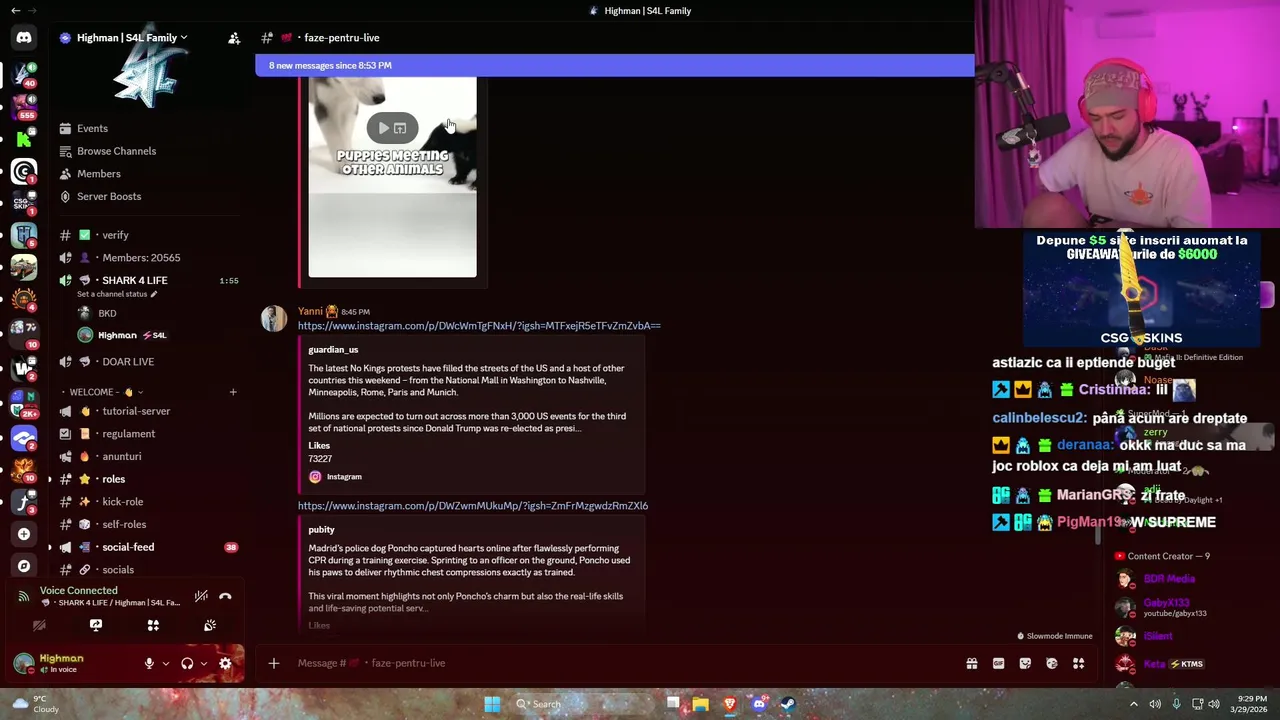Attach file plus button in message bar
1280x720 pixels.
tap(274, 663)
